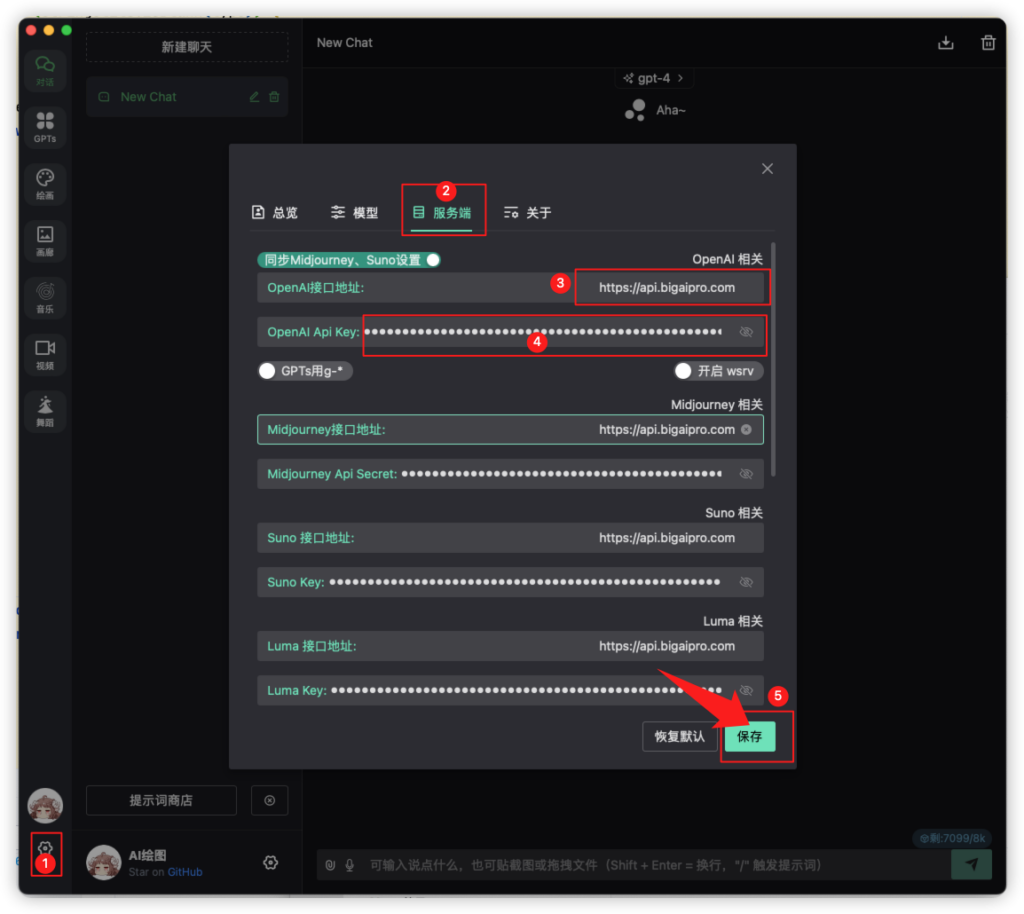Click the Luma Key field
This screenshot has height=914, width=1024.
[510, 691]
